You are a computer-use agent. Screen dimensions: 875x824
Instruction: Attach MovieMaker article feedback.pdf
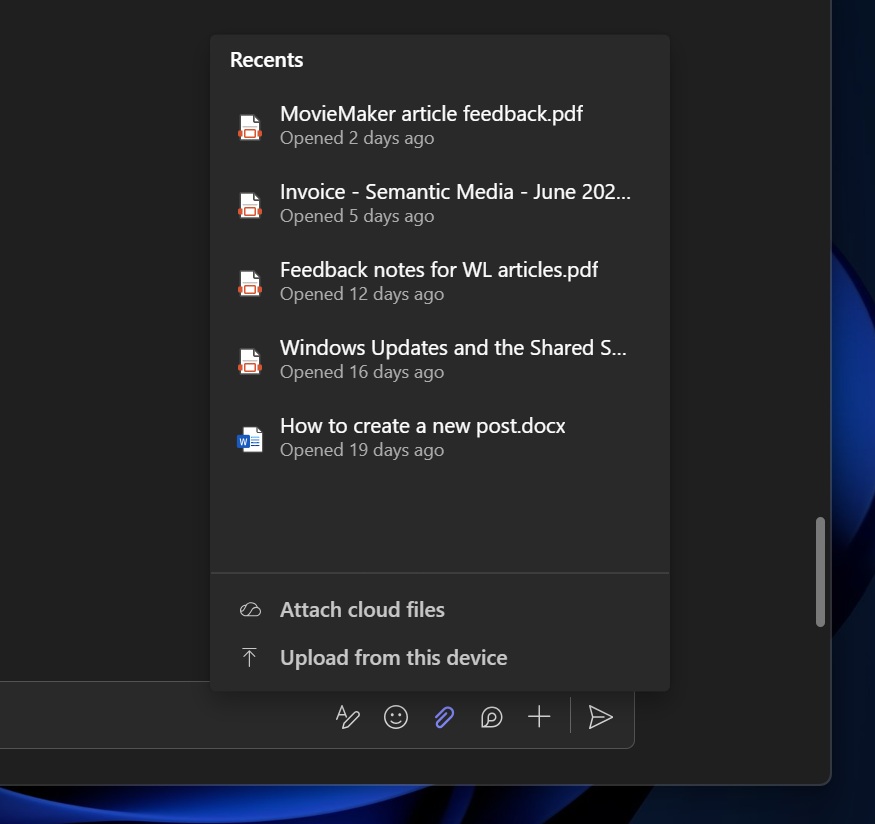(x=440, y=126)
